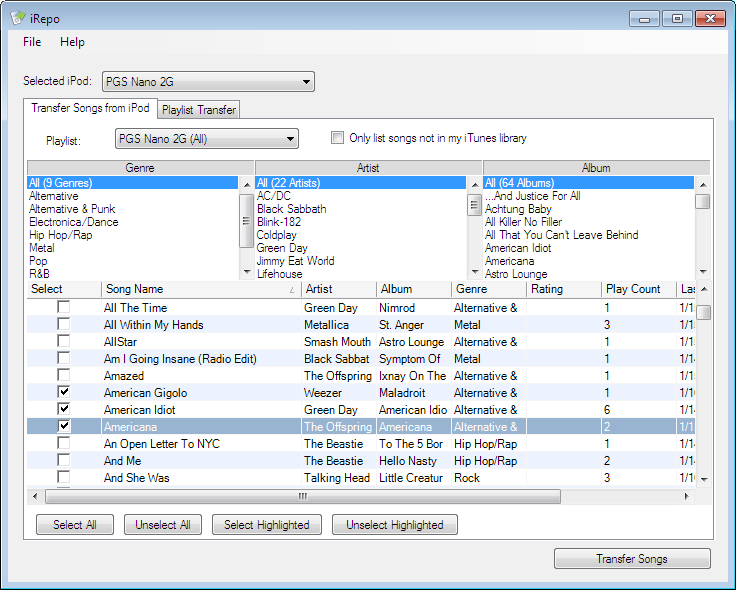Click the Artist list scrollbar thumb
736x590 pixels.
point(475,205)
